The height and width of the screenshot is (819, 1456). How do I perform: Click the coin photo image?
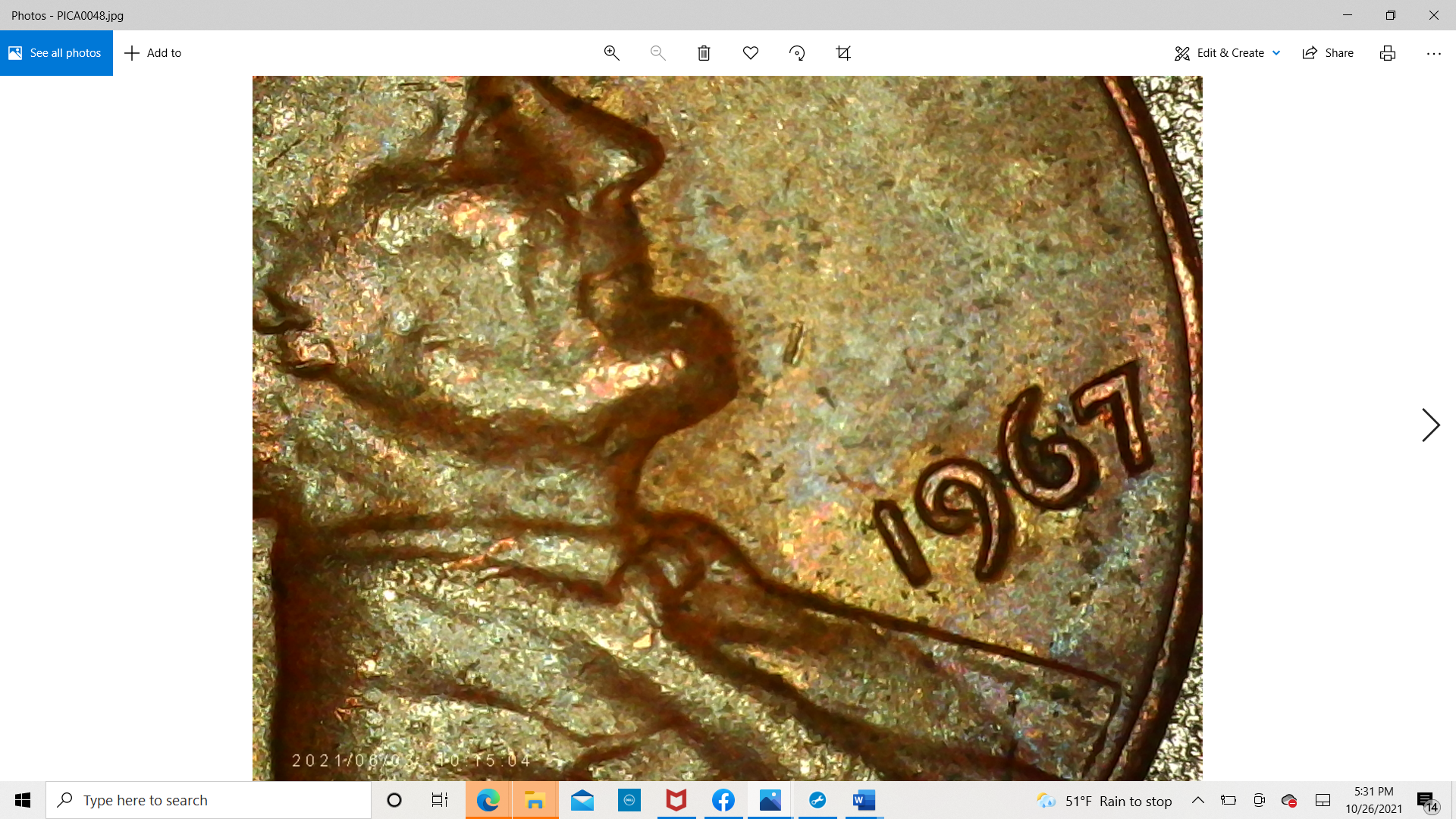726,428
